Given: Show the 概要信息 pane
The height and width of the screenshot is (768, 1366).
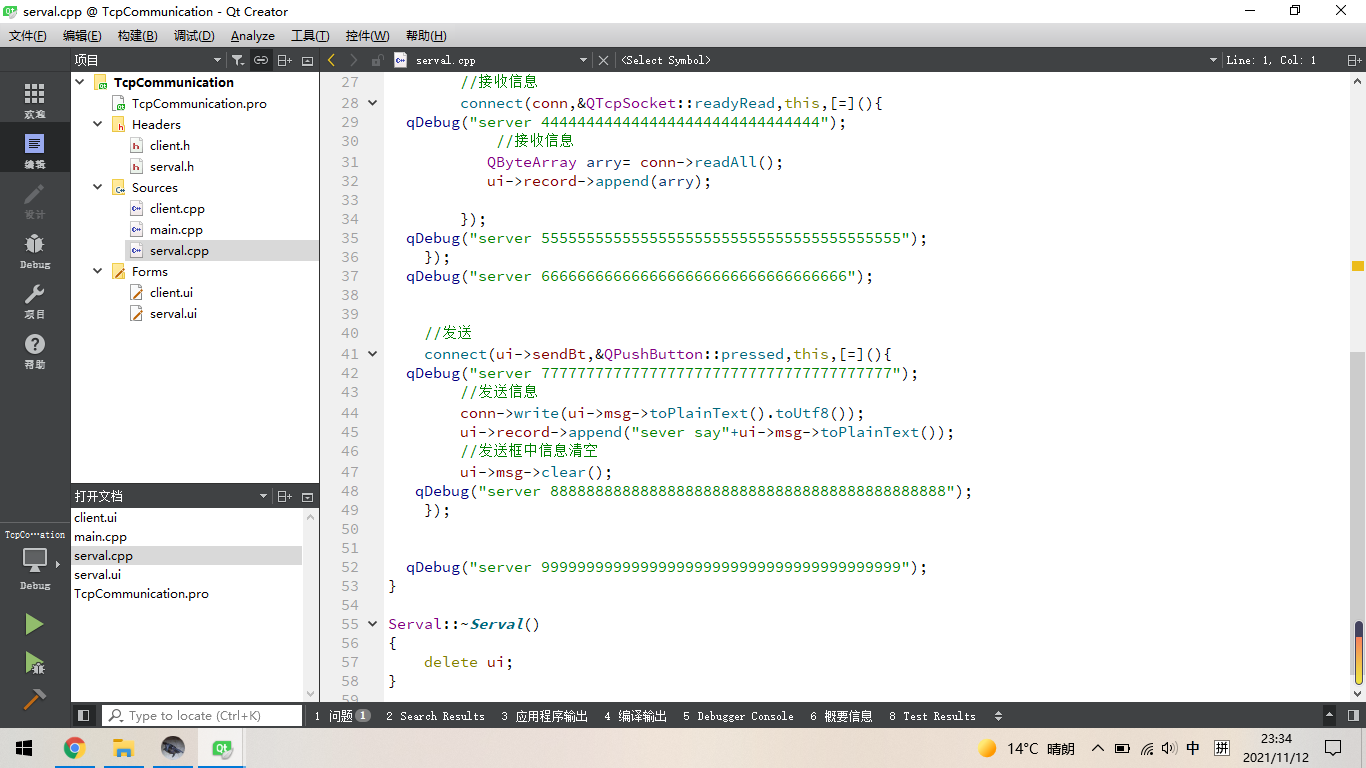Looking at the screenshot, I should (x=841, y=716).
